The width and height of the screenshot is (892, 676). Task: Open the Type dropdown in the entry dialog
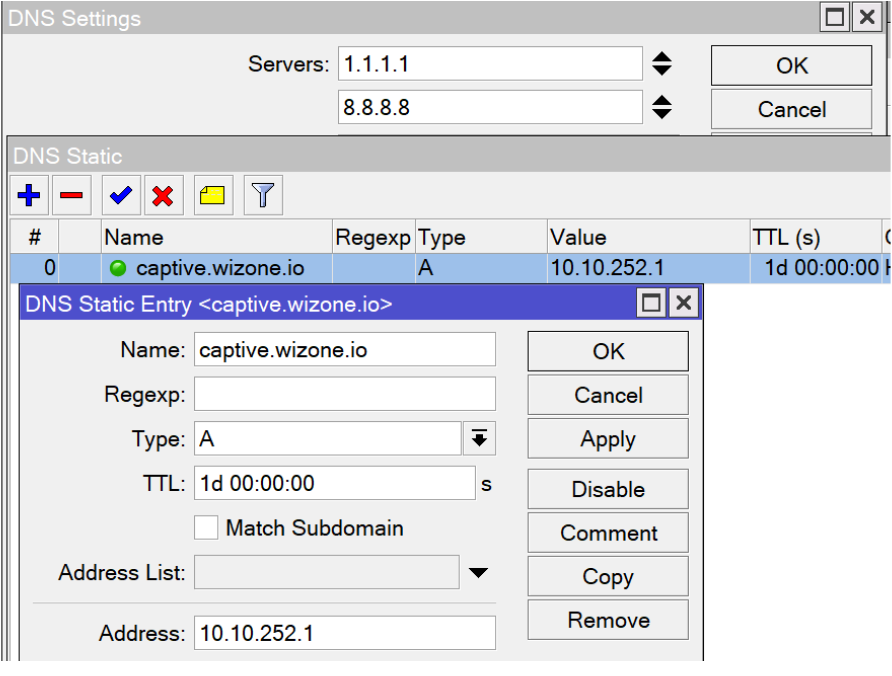(x=479, y=438)
